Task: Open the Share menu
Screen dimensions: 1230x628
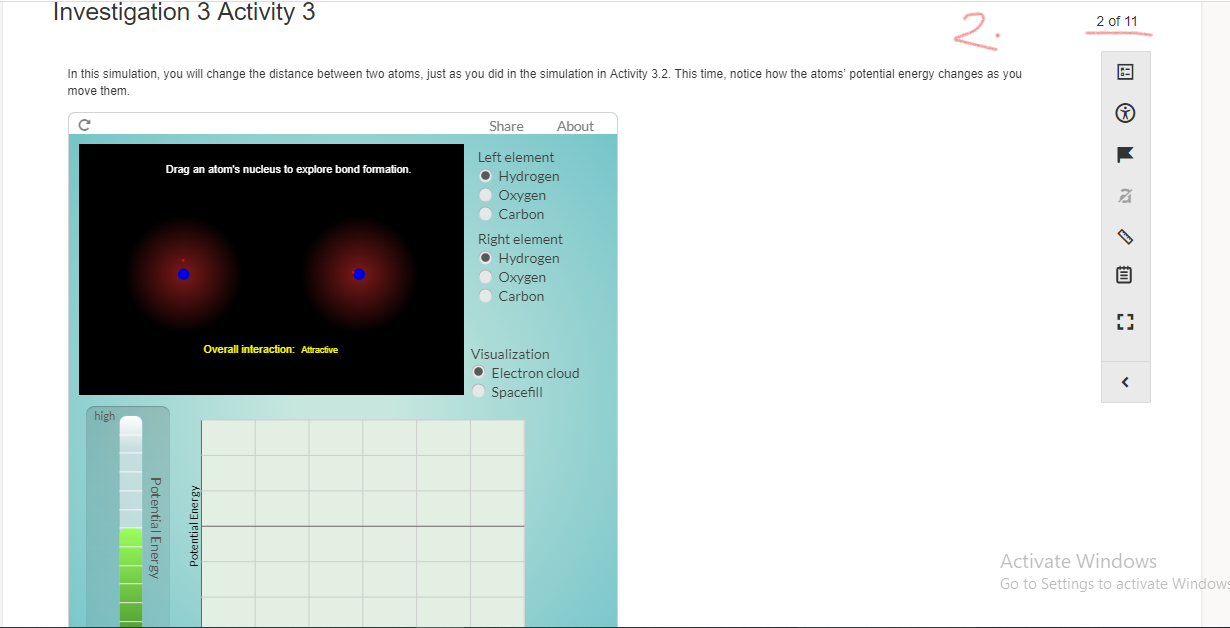Action: point(506,125)
